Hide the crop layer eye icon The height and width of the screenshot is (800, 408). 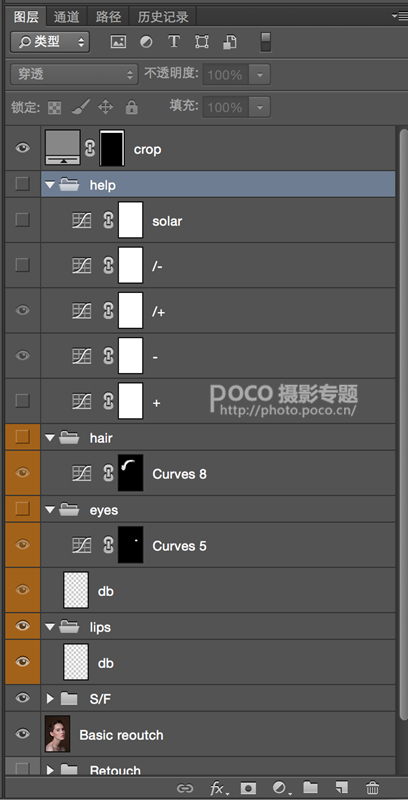(x=22, y=148)
